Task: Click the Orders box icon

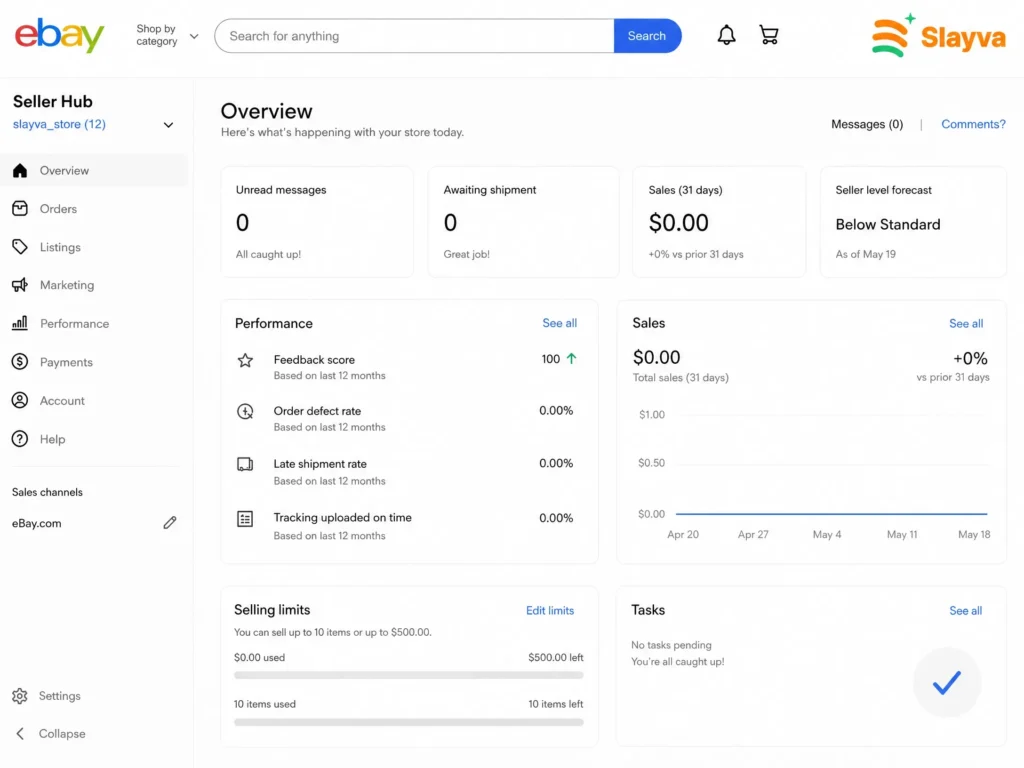Action: (x=20, y=208)
